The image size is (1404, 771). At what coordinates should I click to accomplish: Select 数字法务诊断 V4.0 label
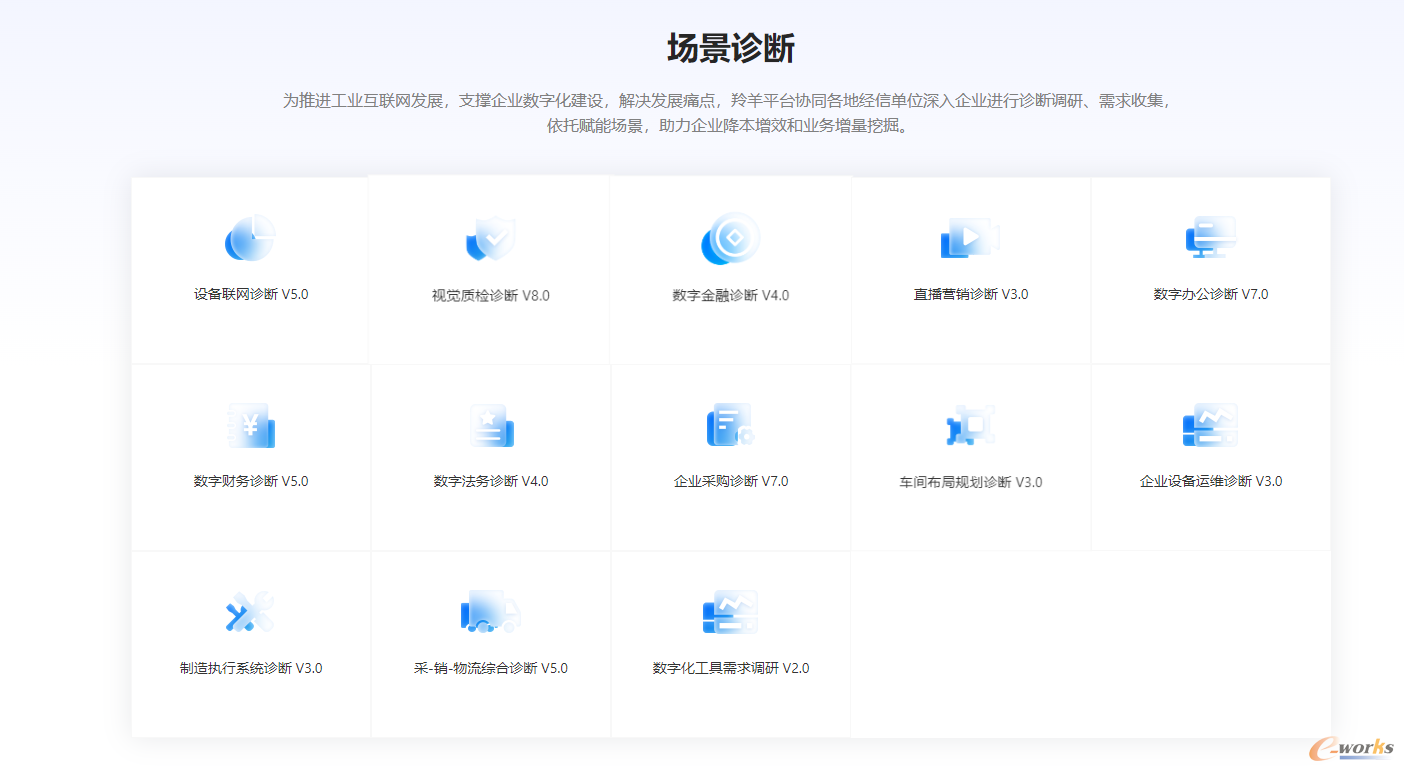491,481
